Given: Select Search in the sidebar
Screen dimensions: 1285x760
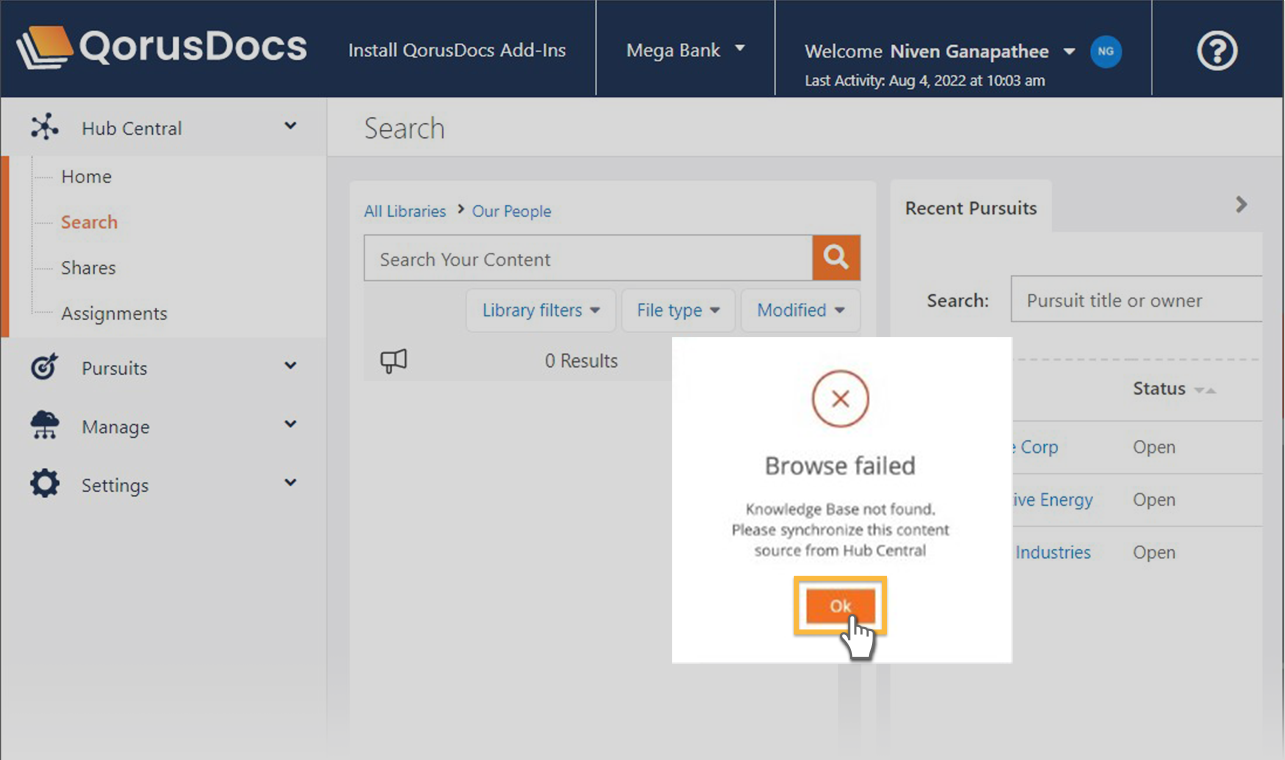Looking at the screenshot, I should coord(89,222).
